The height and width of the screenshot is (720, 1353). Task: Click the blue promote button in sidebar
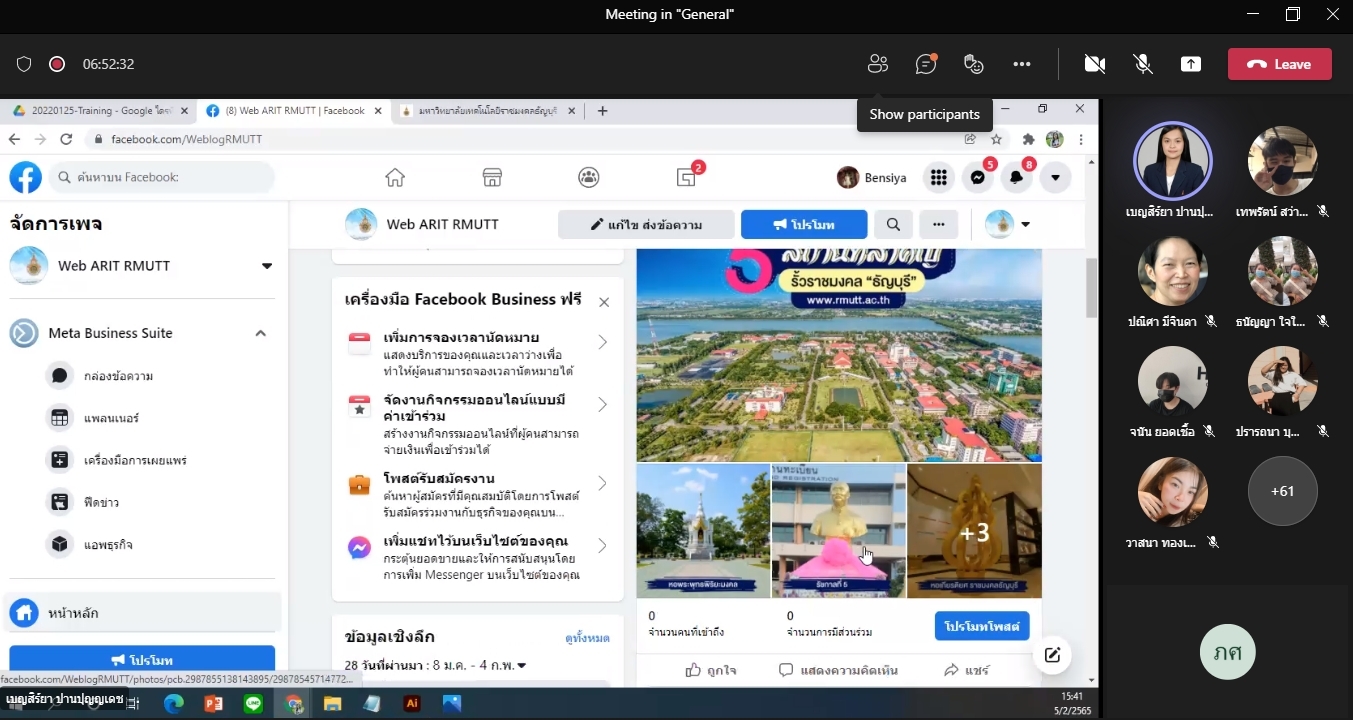pyautogui.click(x=142, y=660)
